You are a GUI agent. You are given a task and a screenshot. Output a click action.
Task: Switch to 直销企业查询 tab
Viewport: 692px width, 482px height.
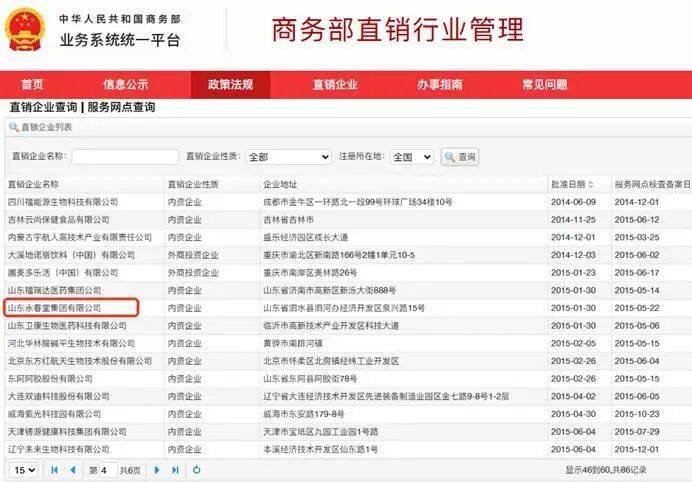pos(43,107)
